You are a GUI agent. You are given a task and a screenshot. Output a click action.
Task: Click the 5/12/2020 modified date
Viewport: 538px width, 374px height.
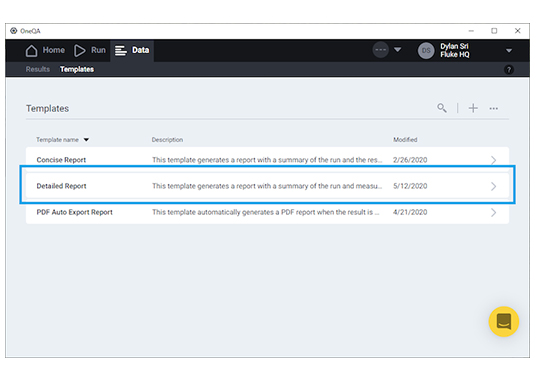coord(410,186)
